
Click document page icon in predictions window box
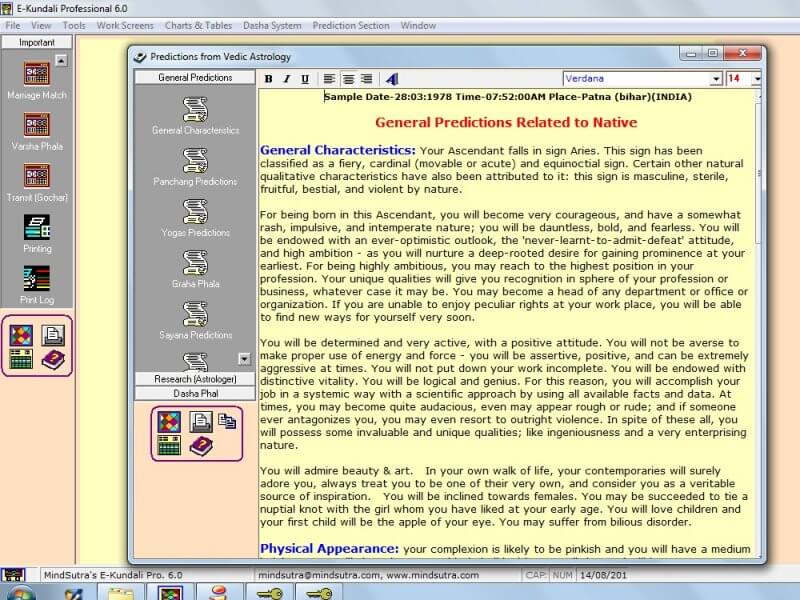point(201,422)
